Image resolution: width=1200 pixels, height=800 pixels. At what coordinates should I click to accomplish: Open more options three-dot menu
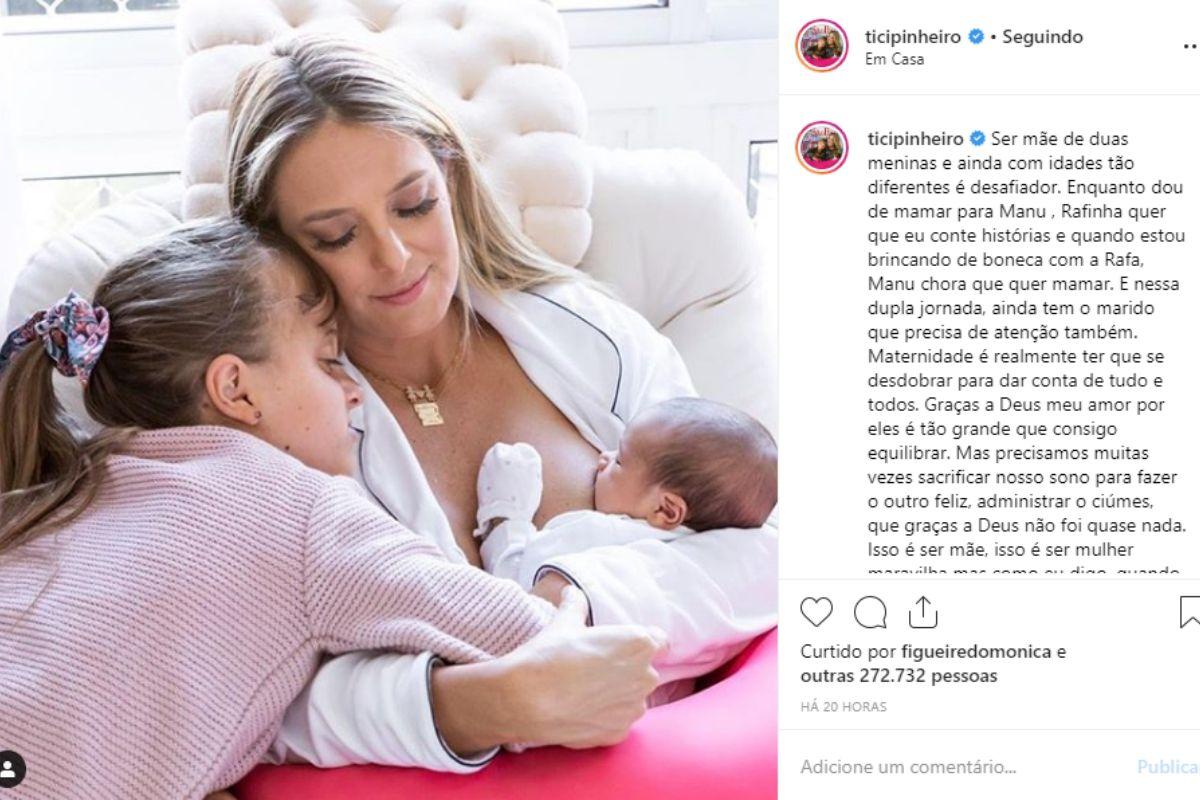[1190, 46]
